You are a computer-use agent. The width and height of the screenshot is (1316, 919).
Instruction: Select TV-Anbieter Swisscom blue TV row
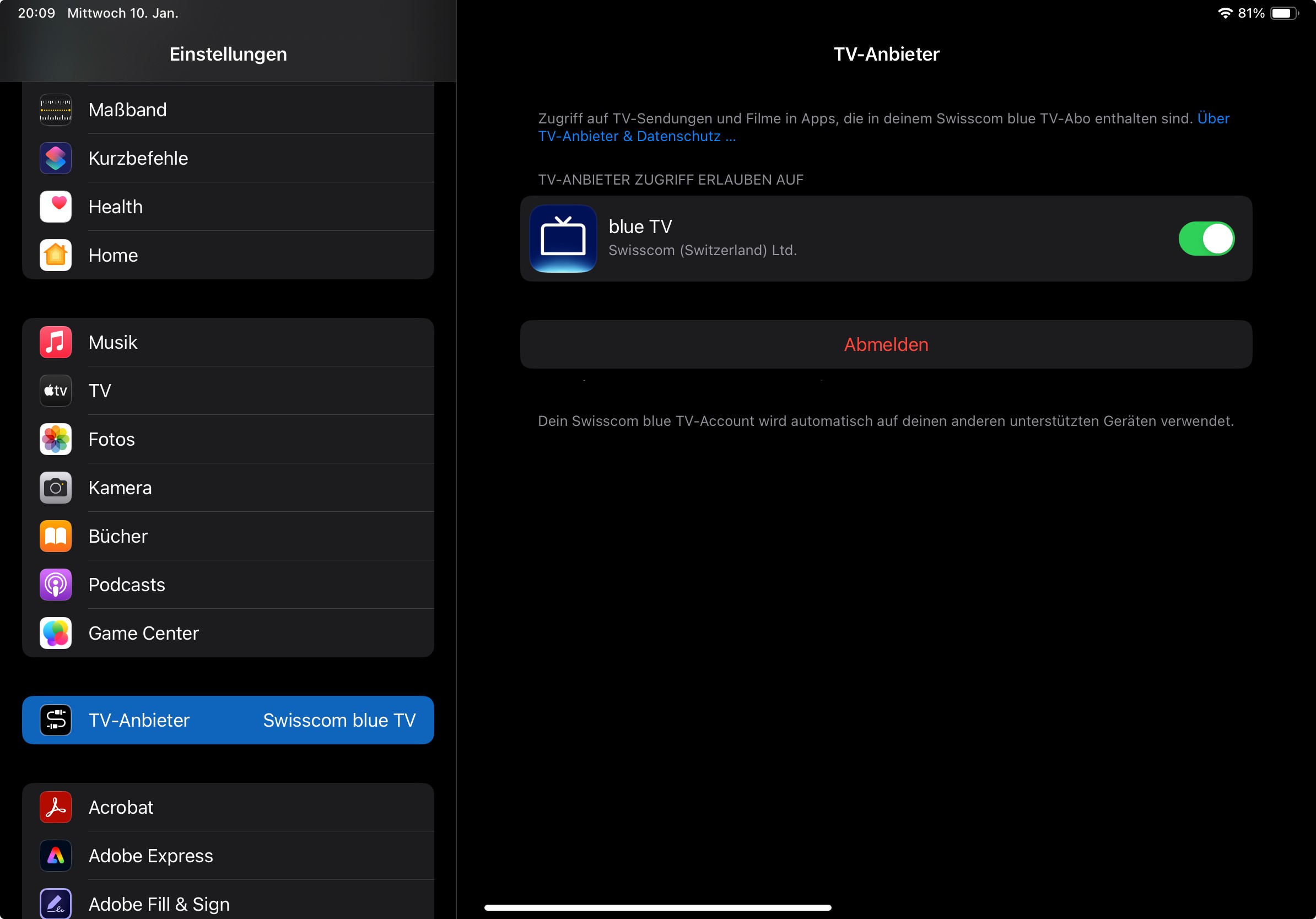tap(228, 720)
